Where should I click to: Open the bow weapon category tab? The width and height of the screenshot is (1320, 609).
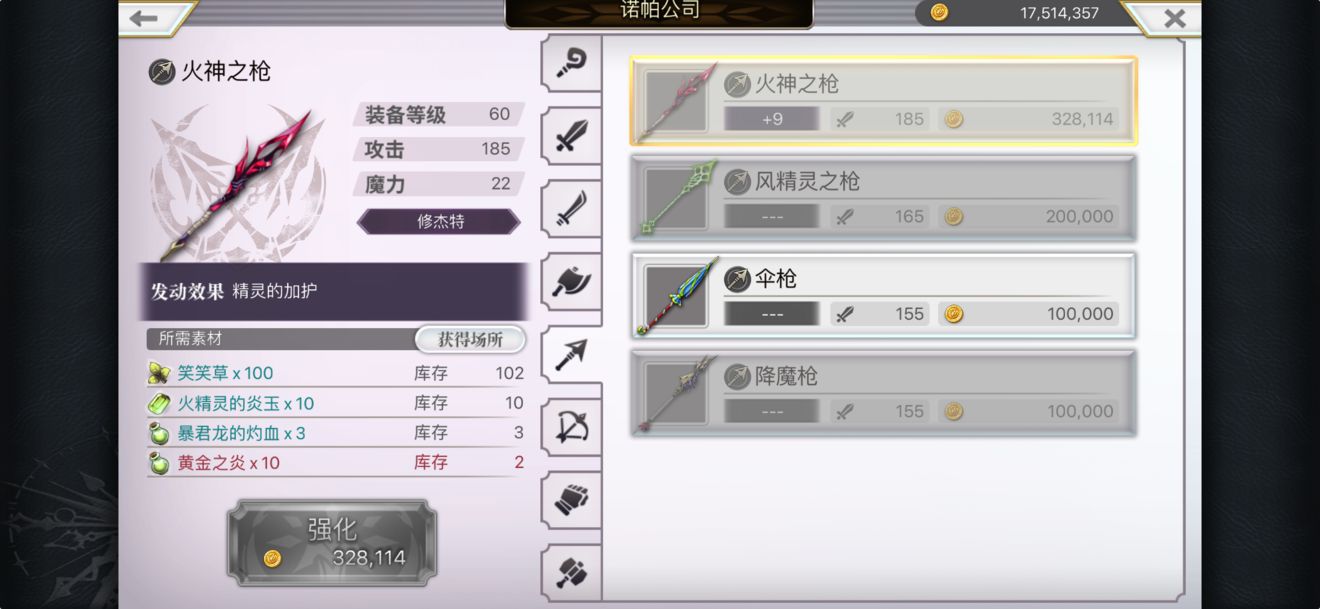click(571, 428)
